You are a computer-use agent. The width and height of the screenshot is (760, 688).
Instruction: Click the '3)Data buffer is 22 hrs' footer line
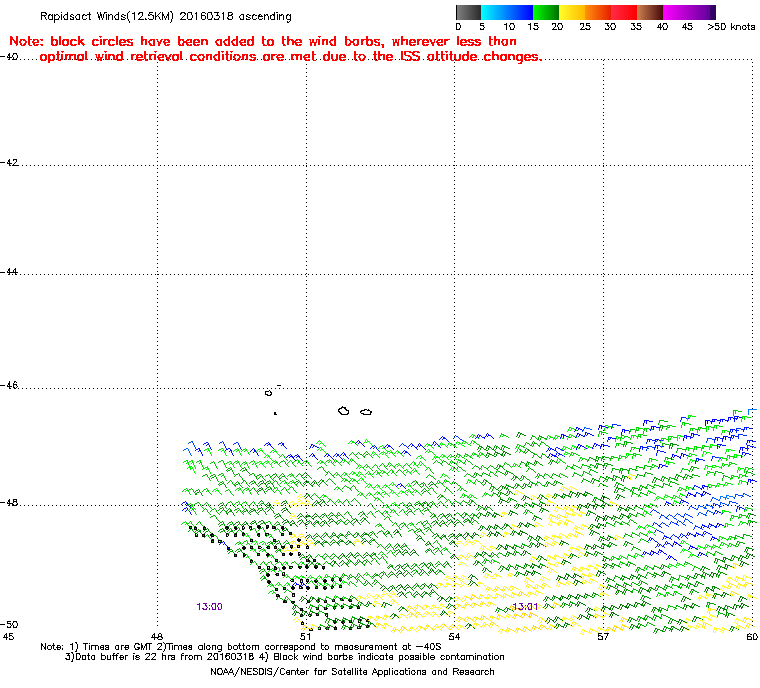[285, 657]
